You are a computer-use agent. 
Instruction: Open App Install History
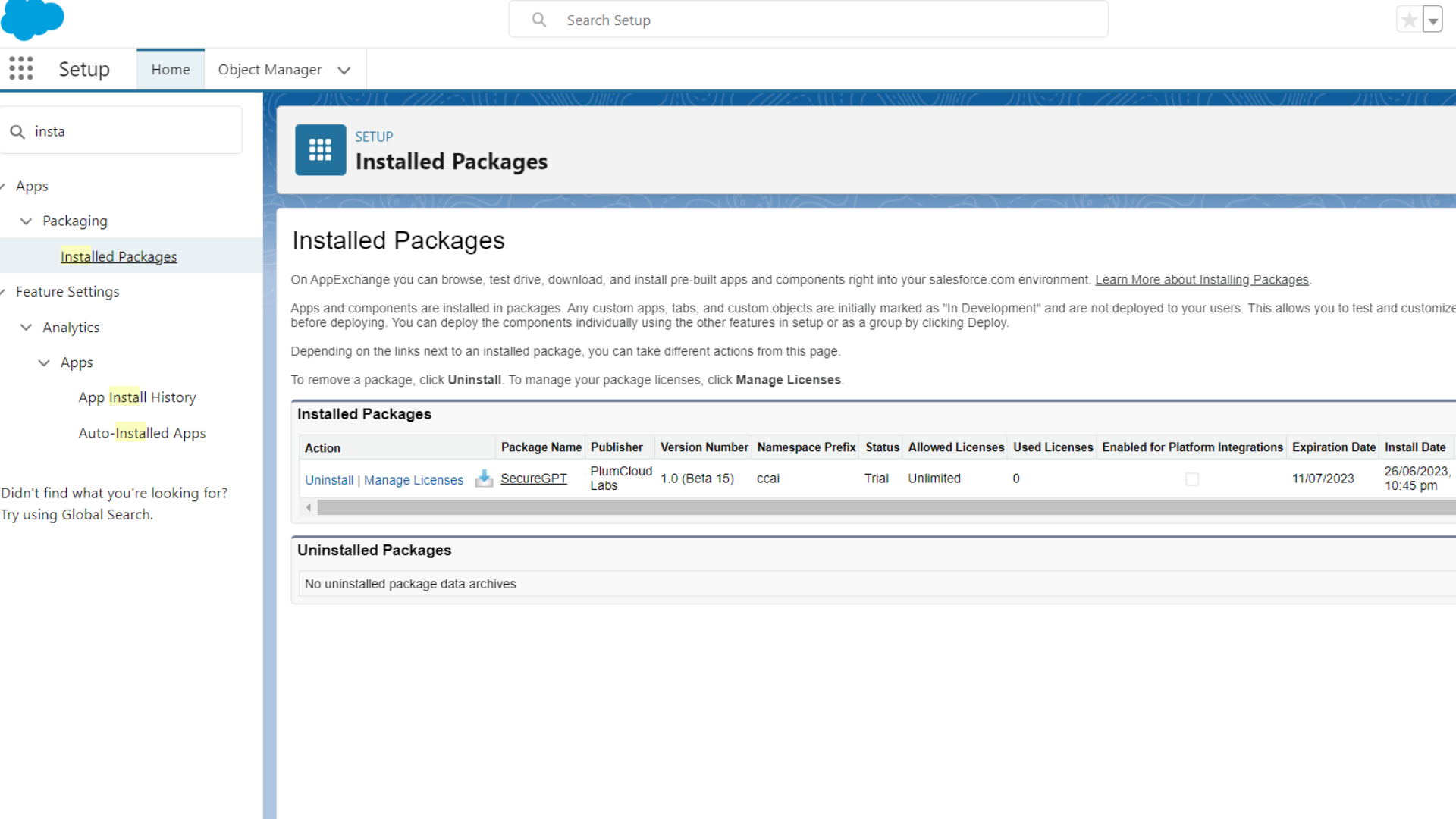point(137,397)
